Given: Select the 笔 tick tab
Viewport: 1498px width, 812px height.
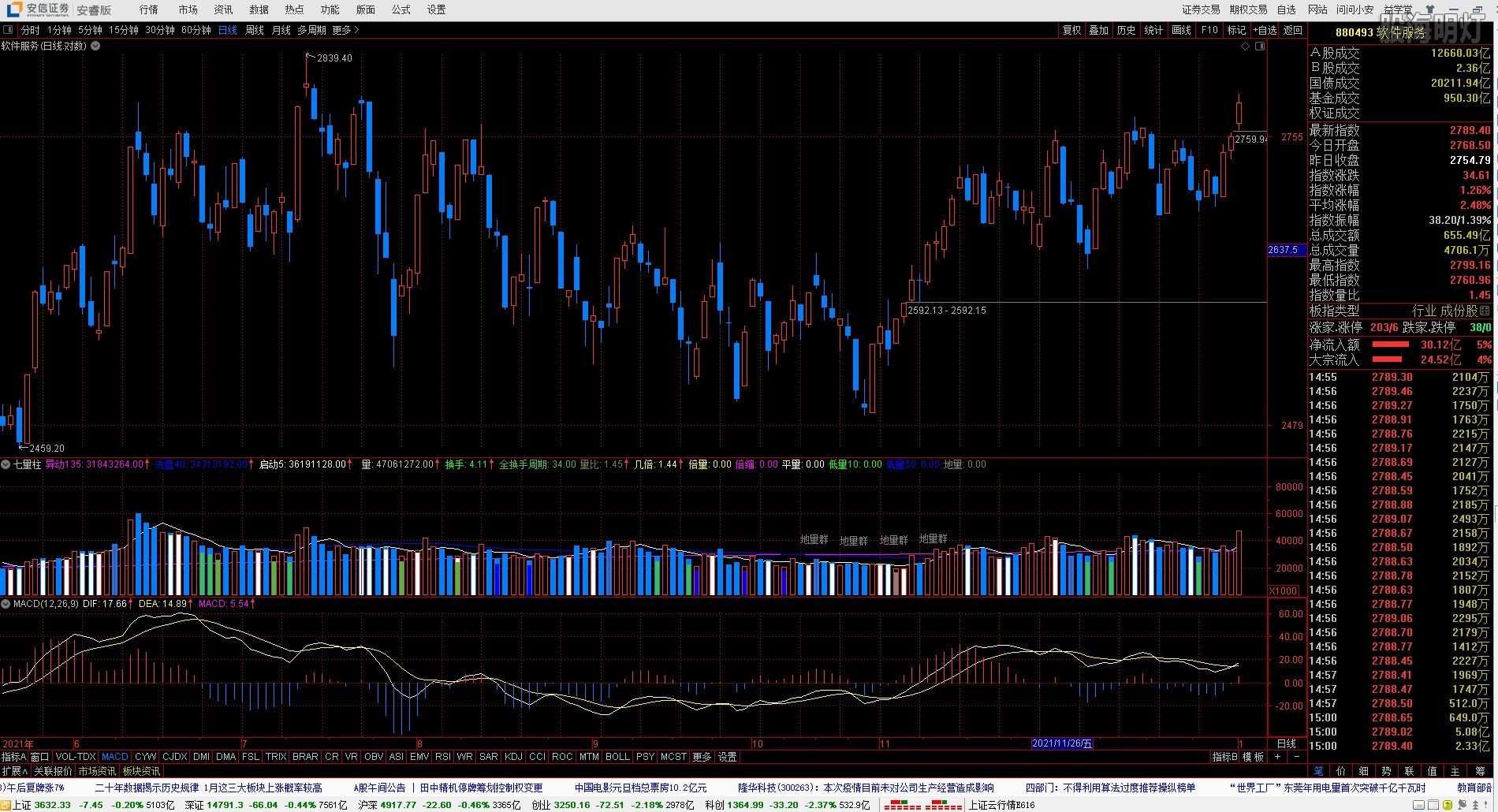Looking at the screenshot, I should point(1318,771).
